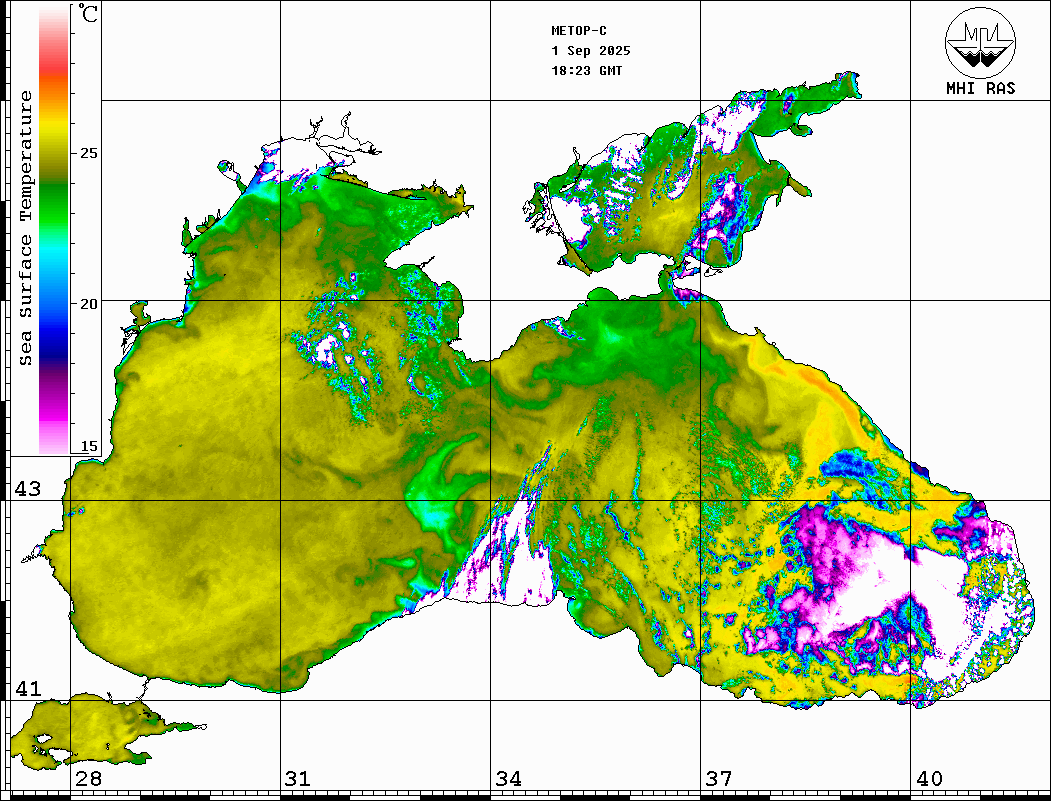Click latitude label "43"
This screenshot has height=801, width=1051.
[27, 489]
